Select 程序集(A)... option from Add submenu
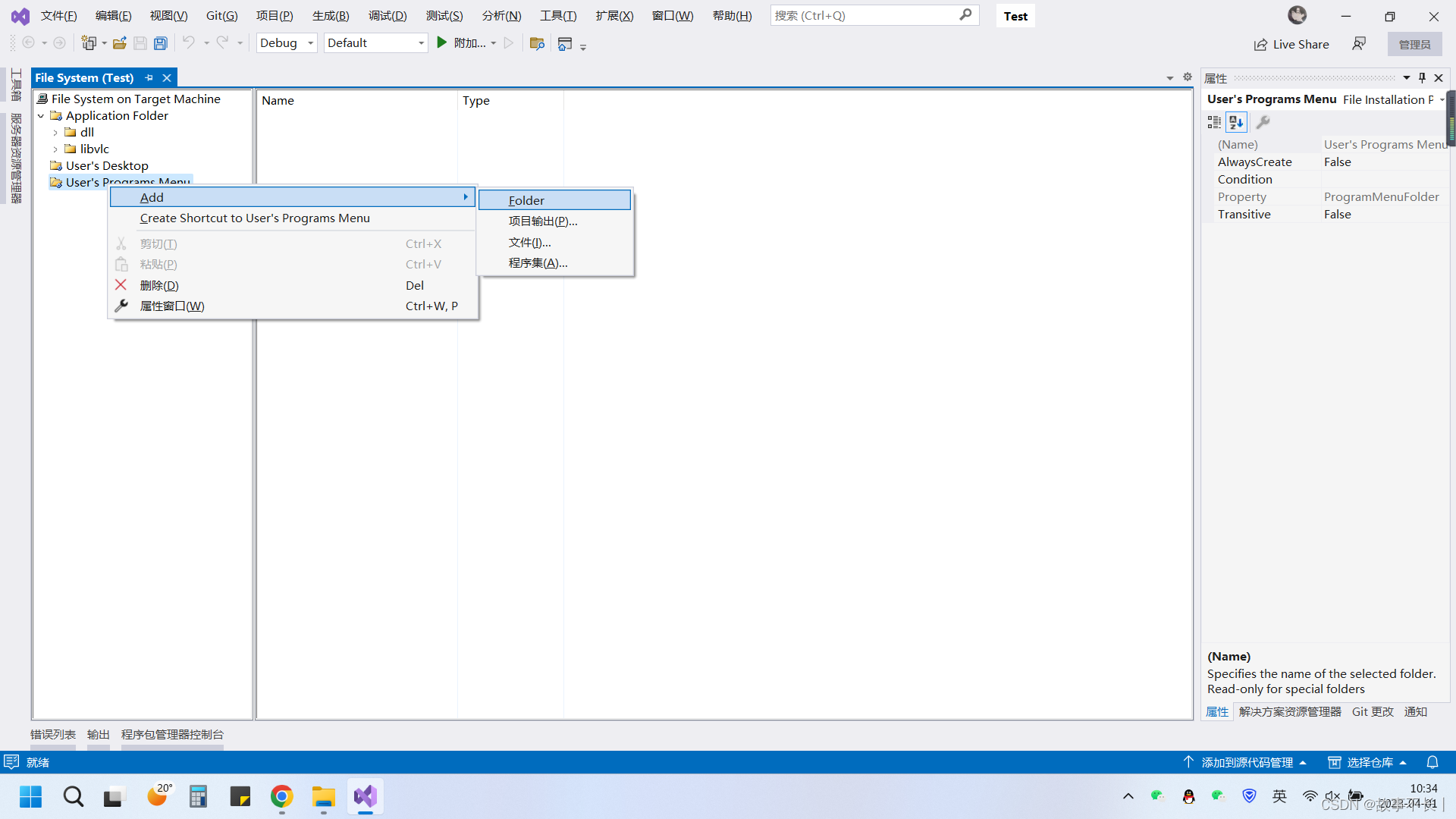This screenshot has width=1456, height=819. point(537,262)
